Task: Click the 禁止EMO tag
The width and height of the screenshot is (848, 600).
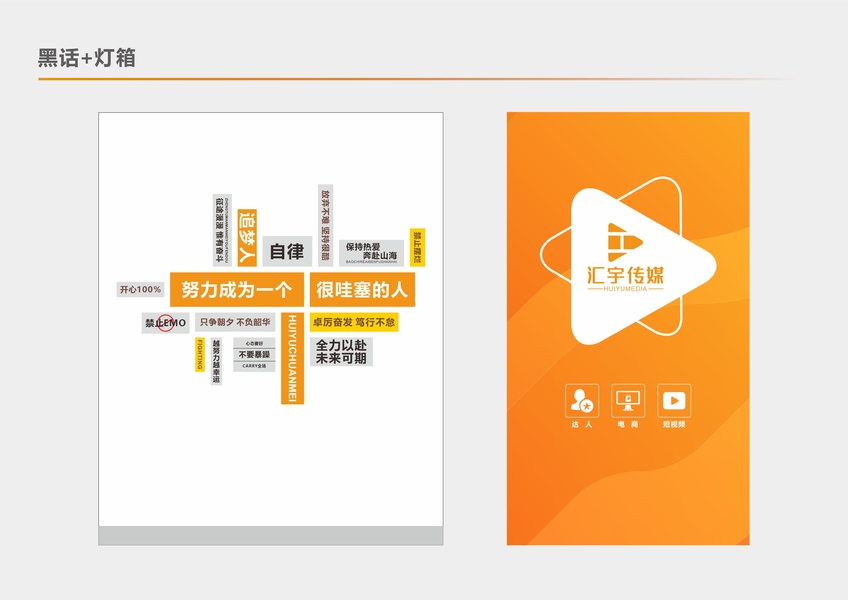Action: point(165,323)
